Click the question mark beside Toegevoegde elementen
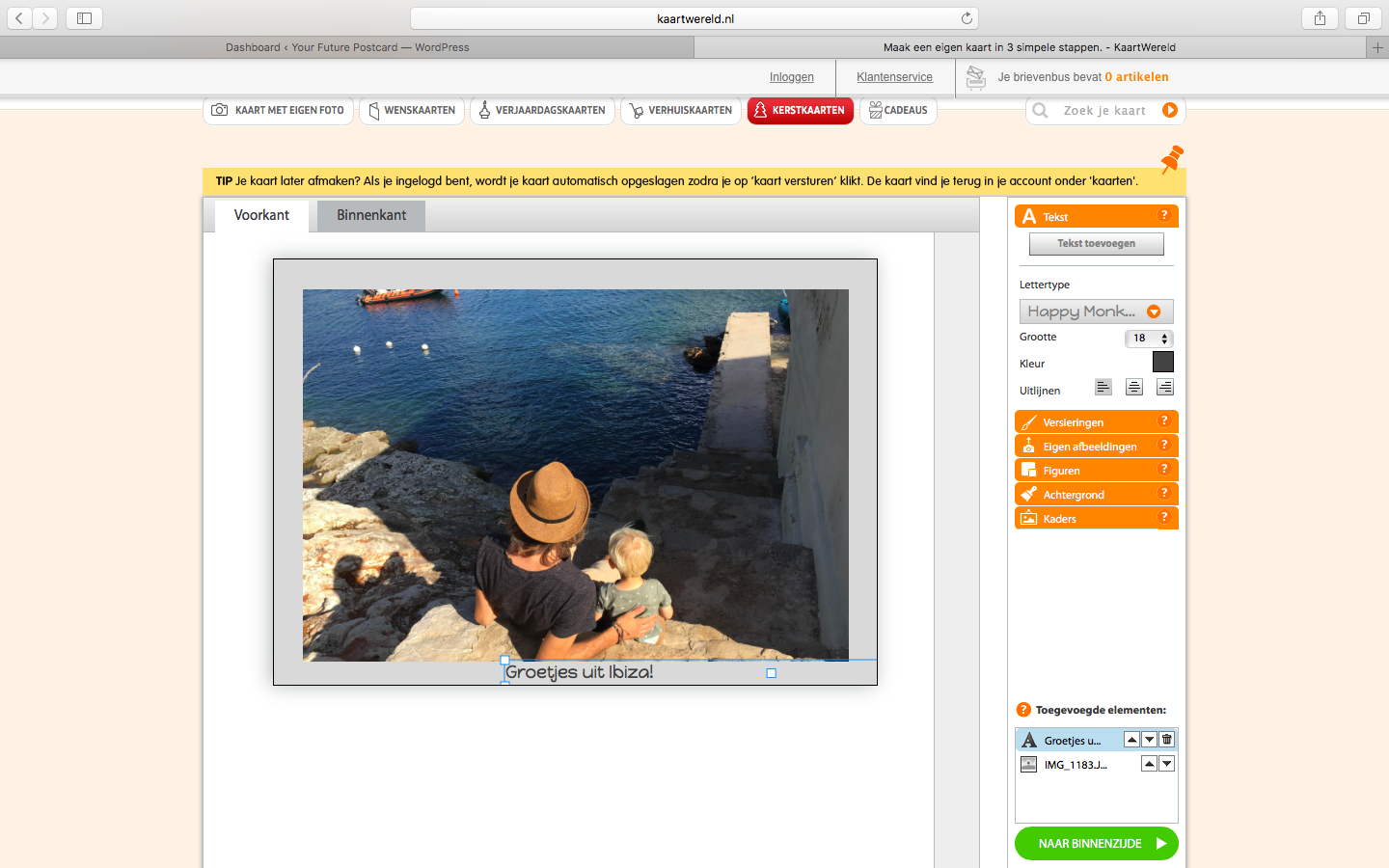This screenshot has height=868, width=1389. click(x=1024, y=710)
